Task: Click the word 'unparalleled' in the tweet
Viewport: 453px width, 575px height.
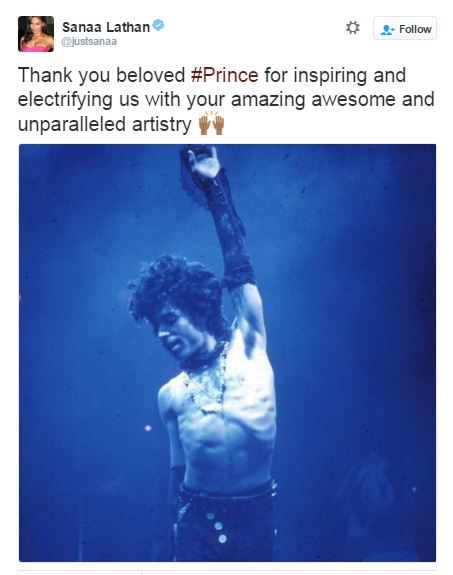Action: (x=72, y=125)
